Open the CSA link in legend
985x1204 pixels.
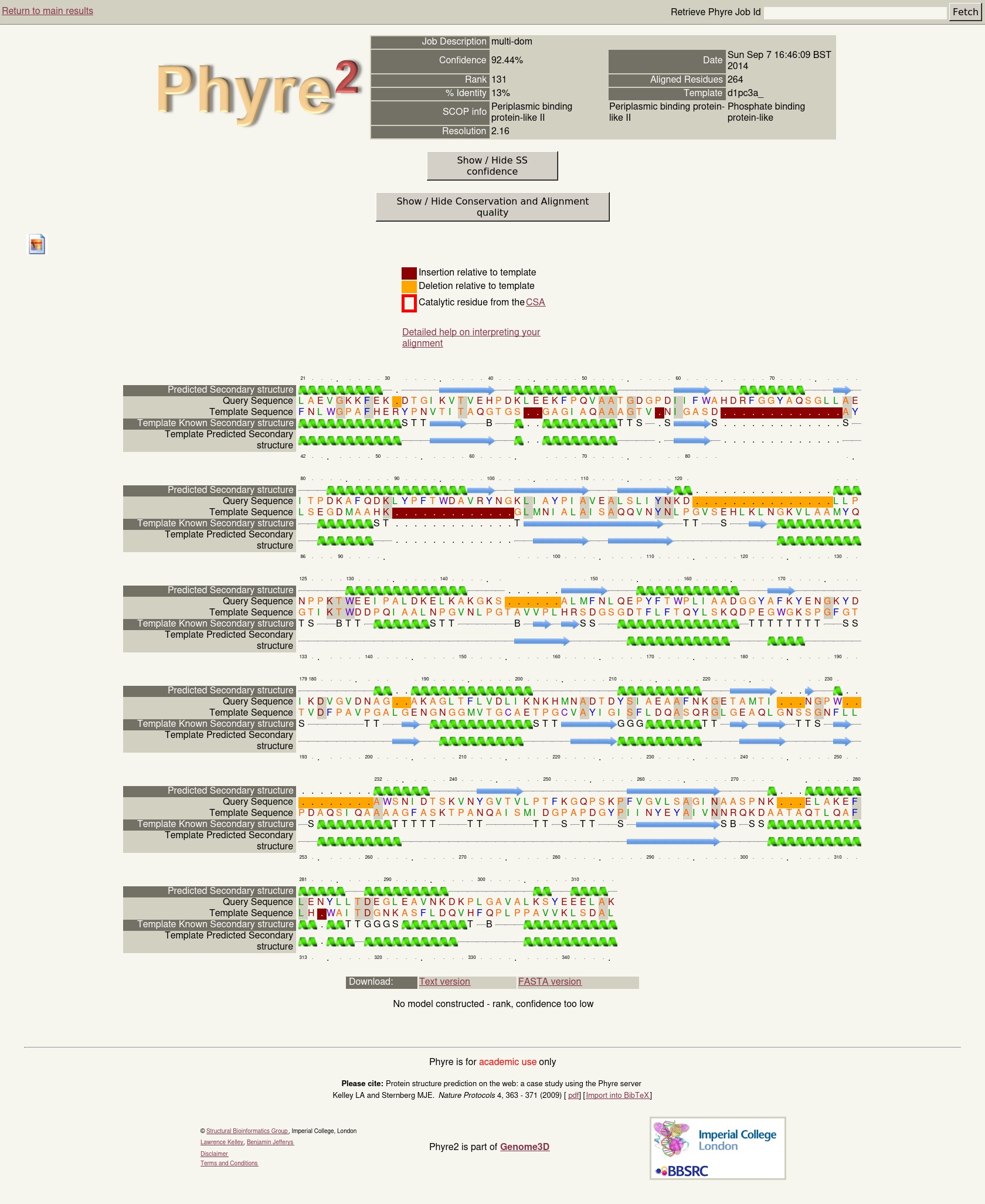[535, 302]
